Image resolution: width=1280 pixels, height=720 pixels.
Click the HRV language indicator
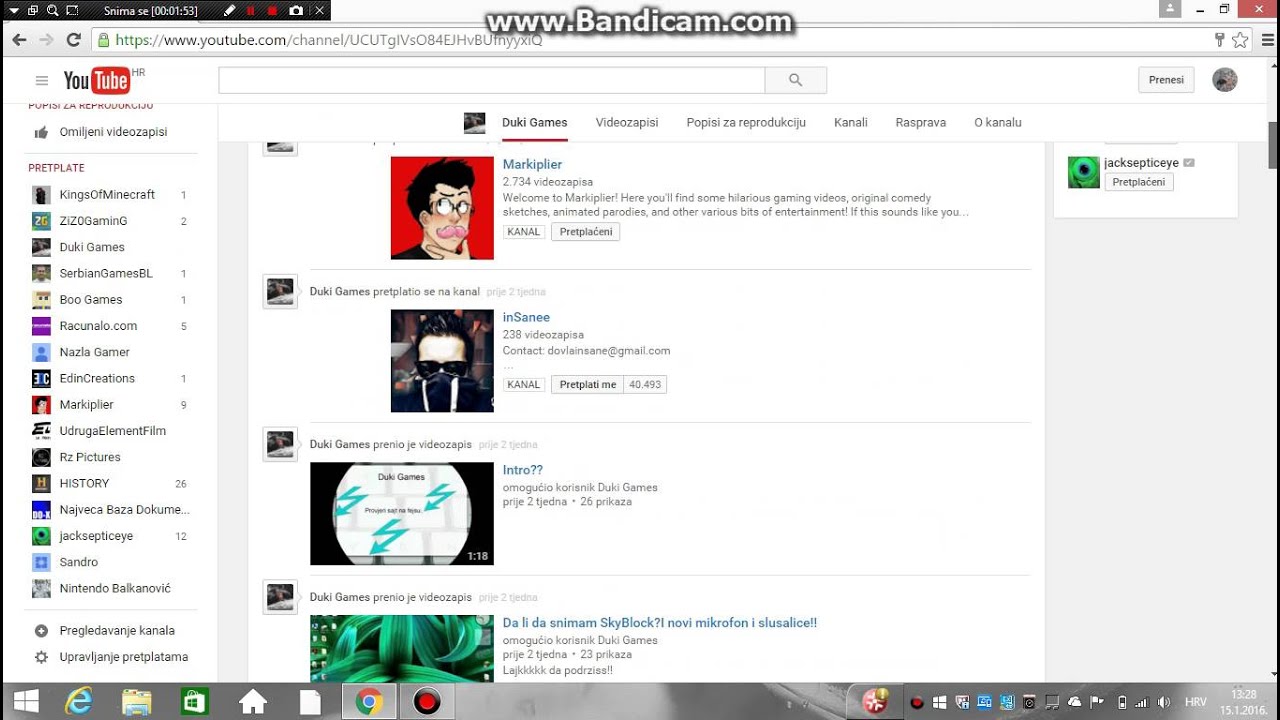pyautogui.click(x=1195, y=702)
